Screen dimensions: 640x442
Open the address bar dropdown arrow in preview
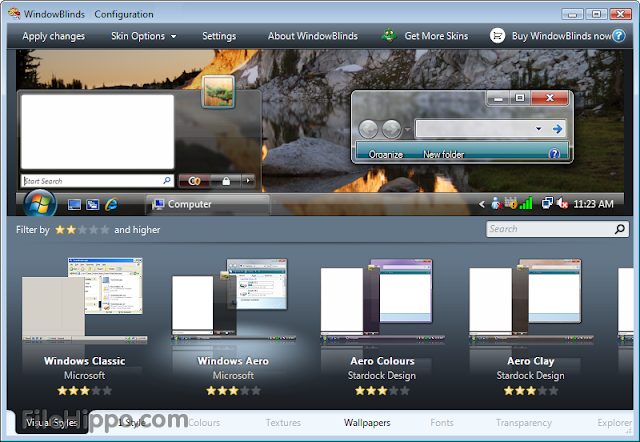539,129
